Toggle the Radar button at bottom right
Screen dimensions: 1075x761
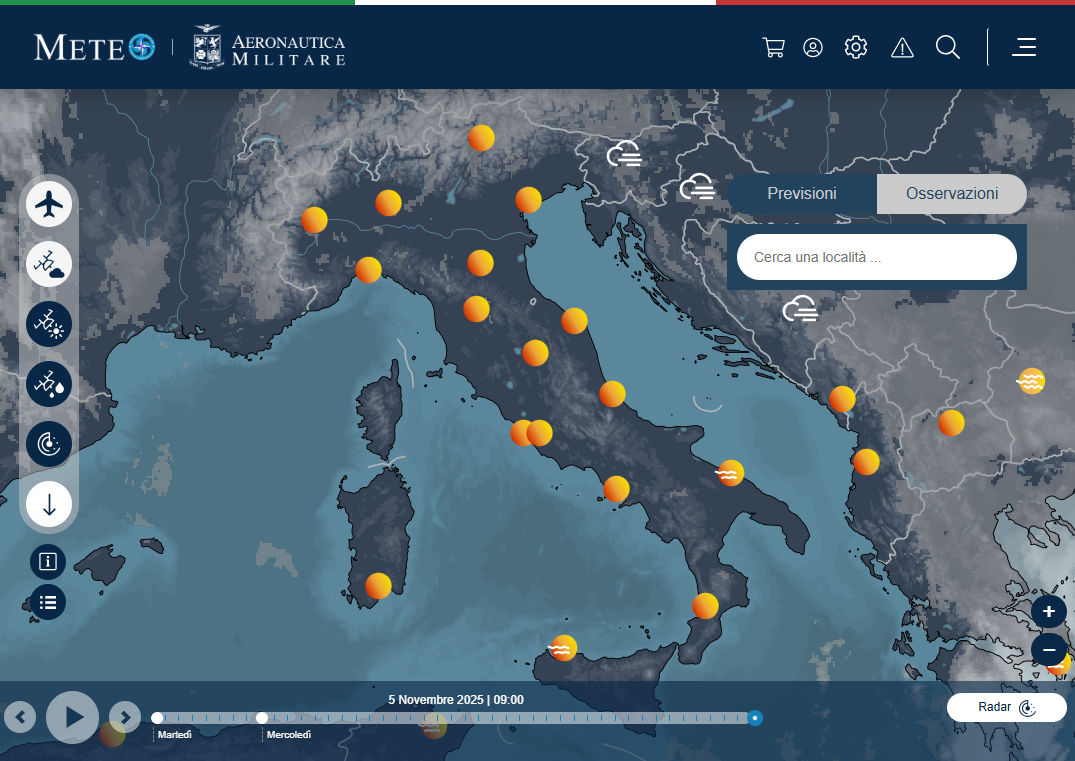pyautogui.click(x=1006, y=708)
